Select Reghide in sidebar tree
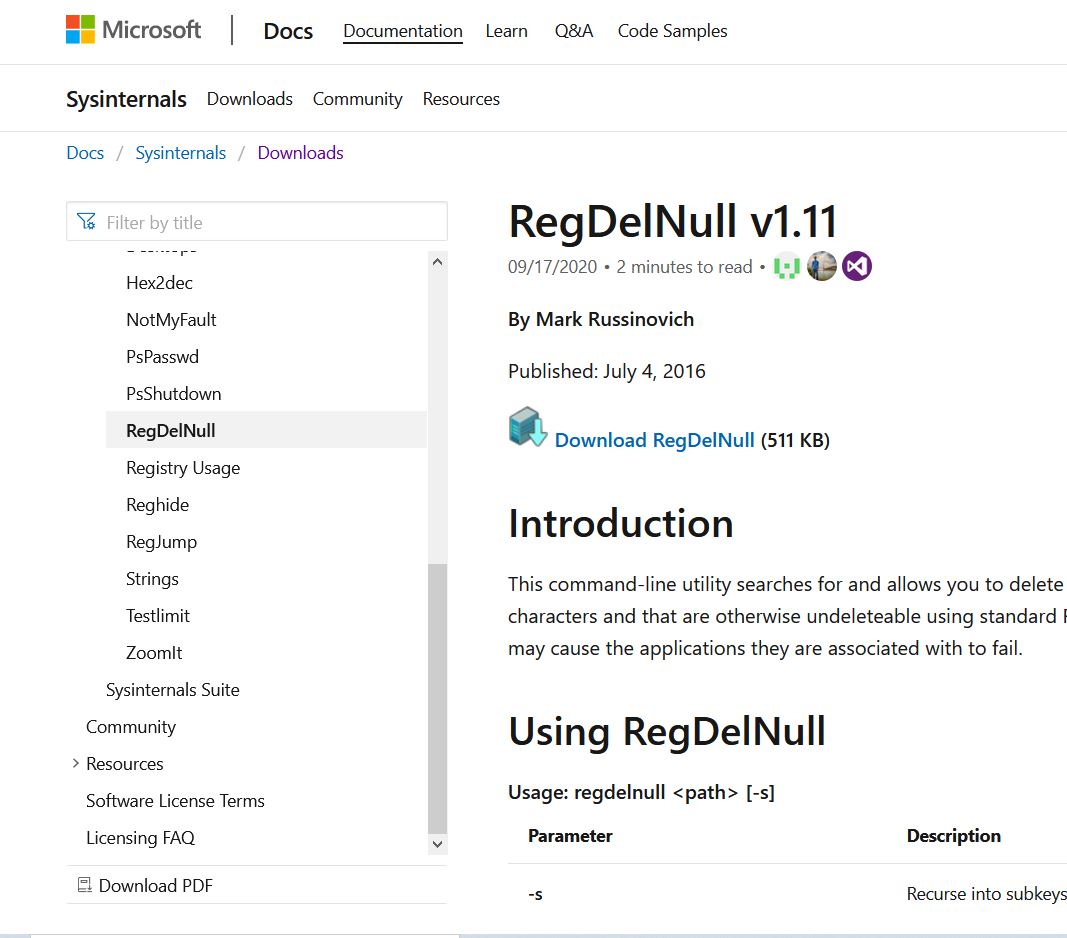The image size is (1067, 938). pos(157,504)
